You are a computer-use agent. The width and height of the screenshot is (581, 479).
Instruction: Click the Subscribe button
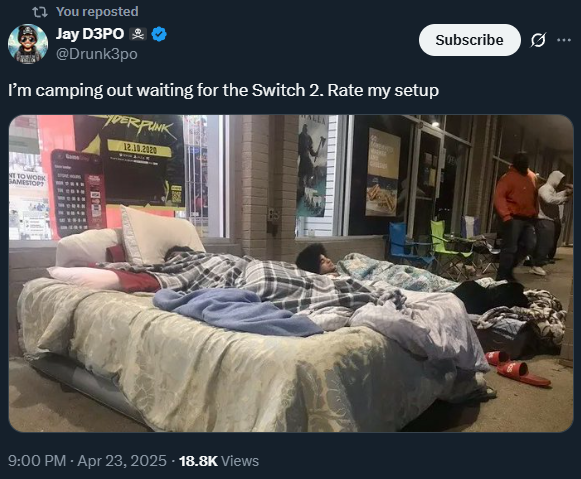tap(469, 40)
